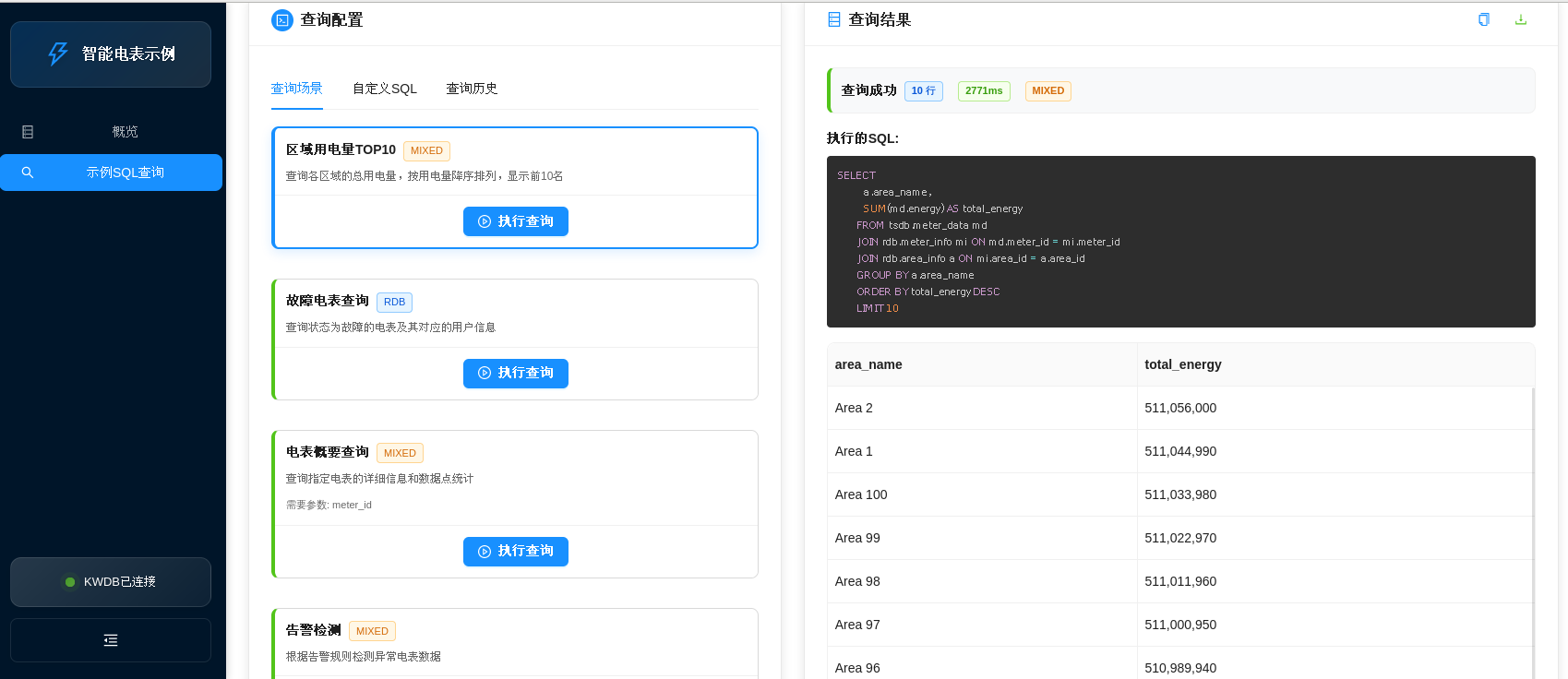Click the 511,022,970 value cell
The height and width of the screenshot is (679, 1568).
(x=1336, y=538)
